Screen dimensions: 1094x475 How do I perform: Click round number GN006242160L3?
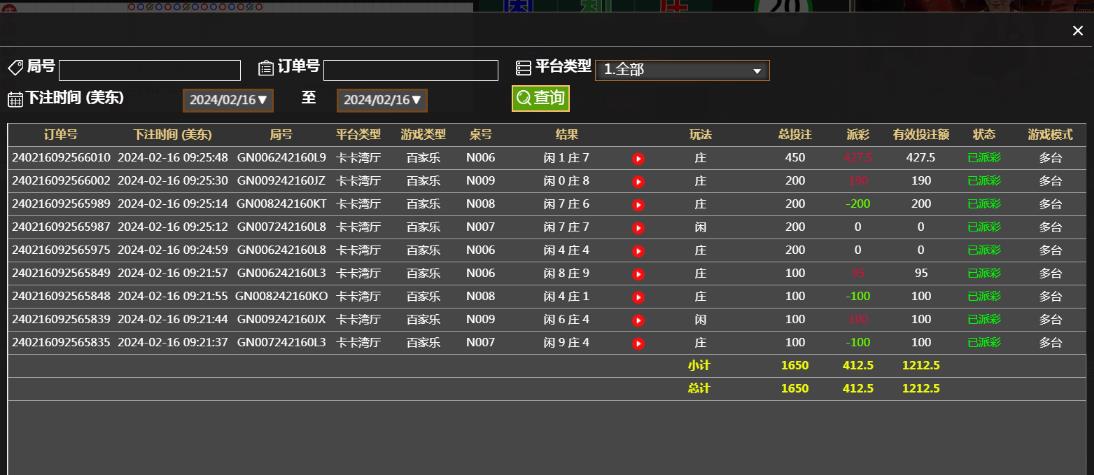(281, 273)
